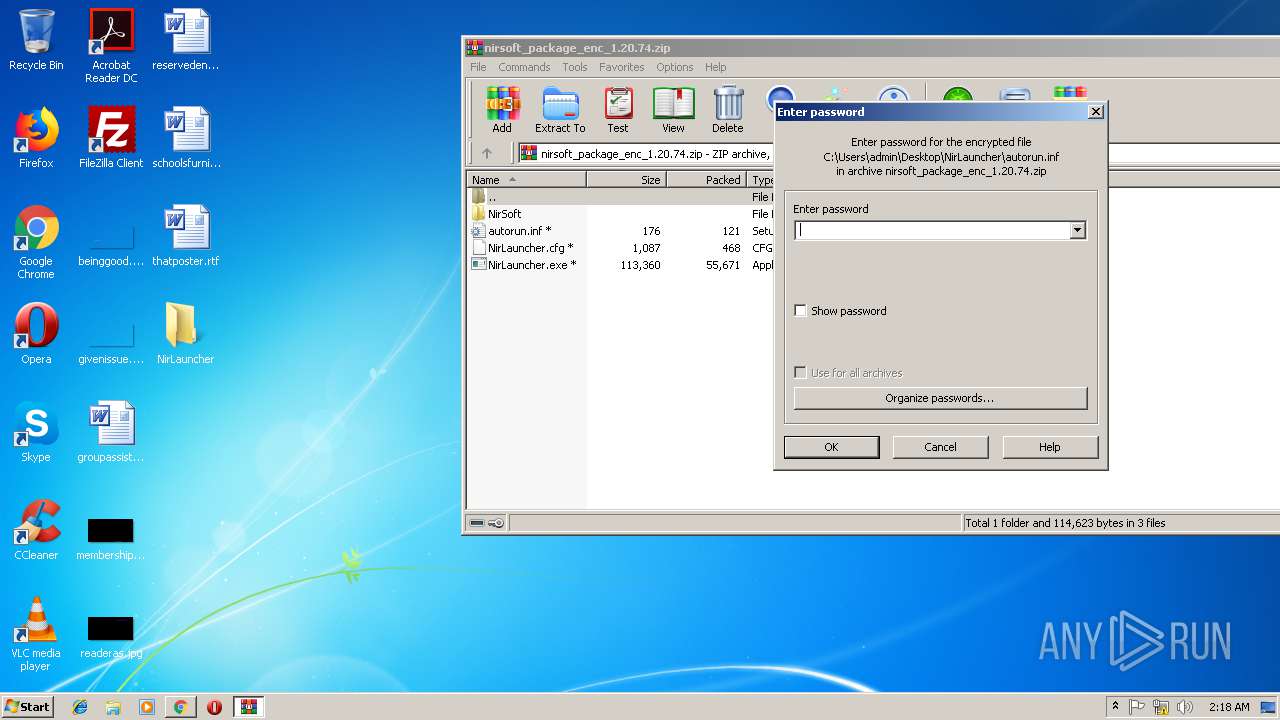The height and width of the screenshot is (720, 1280).
Task: Open CCleaner desktop shortcut
Action: click(x=36, y=530)
